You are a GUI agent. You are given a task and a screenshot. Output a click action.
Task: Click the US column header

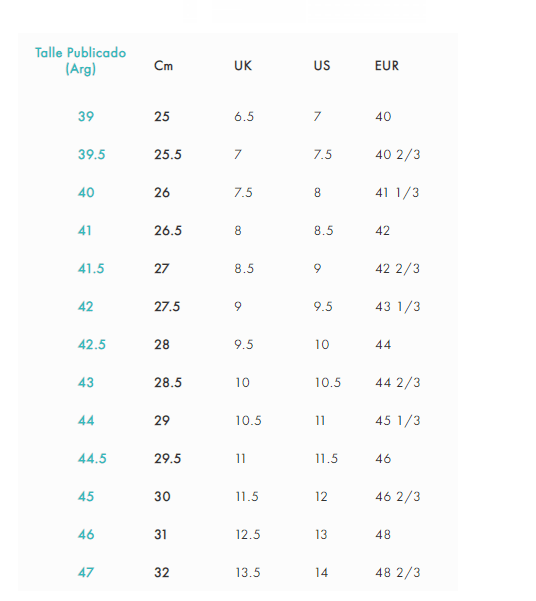pyautogui.click(x=322, y=66)
